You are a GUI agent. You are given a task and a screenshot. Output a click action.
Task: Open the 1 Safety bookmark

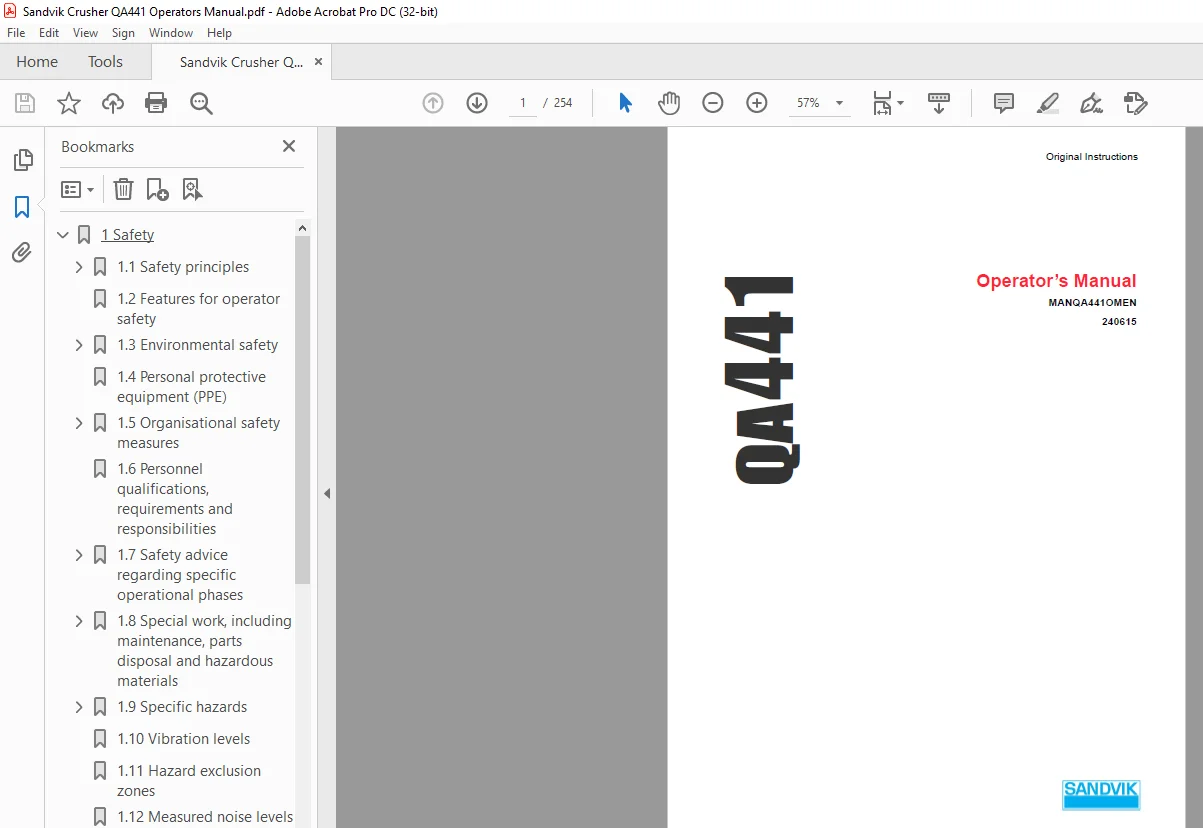click(x=127, y=235)
